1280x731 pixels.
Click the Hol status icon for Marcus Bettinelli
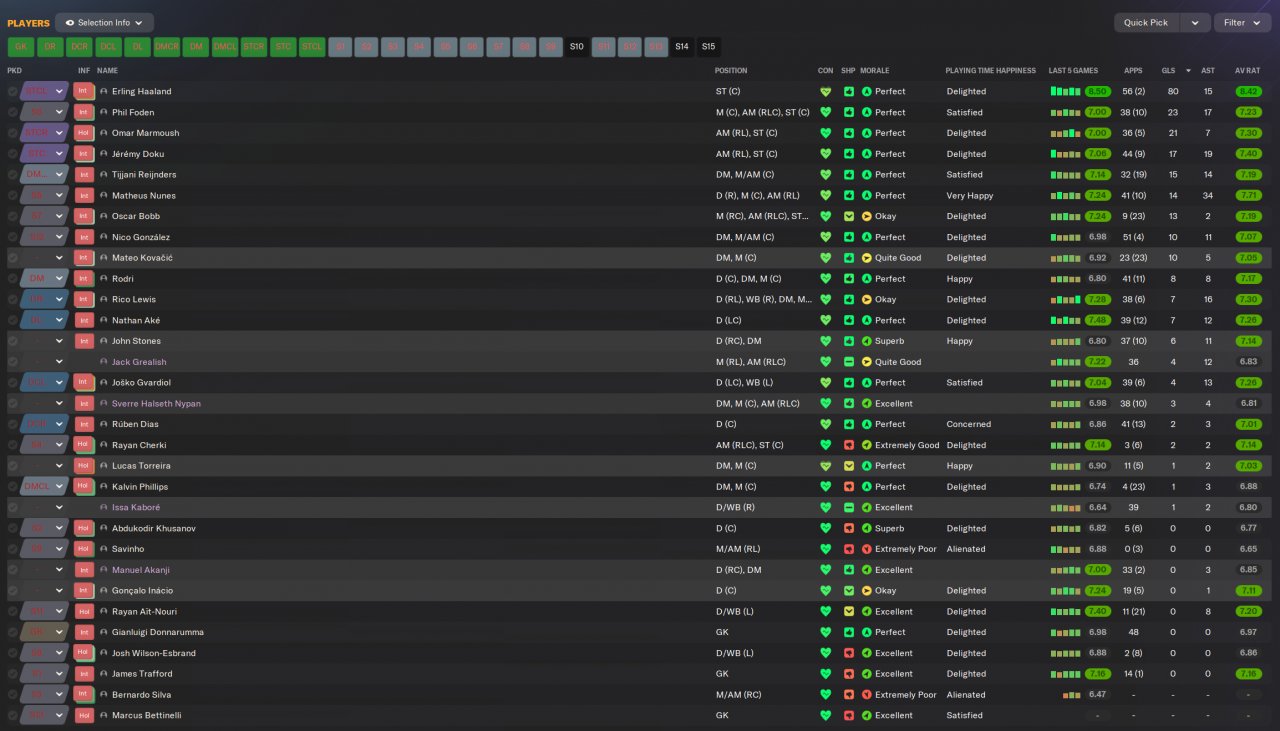[84, 715]
